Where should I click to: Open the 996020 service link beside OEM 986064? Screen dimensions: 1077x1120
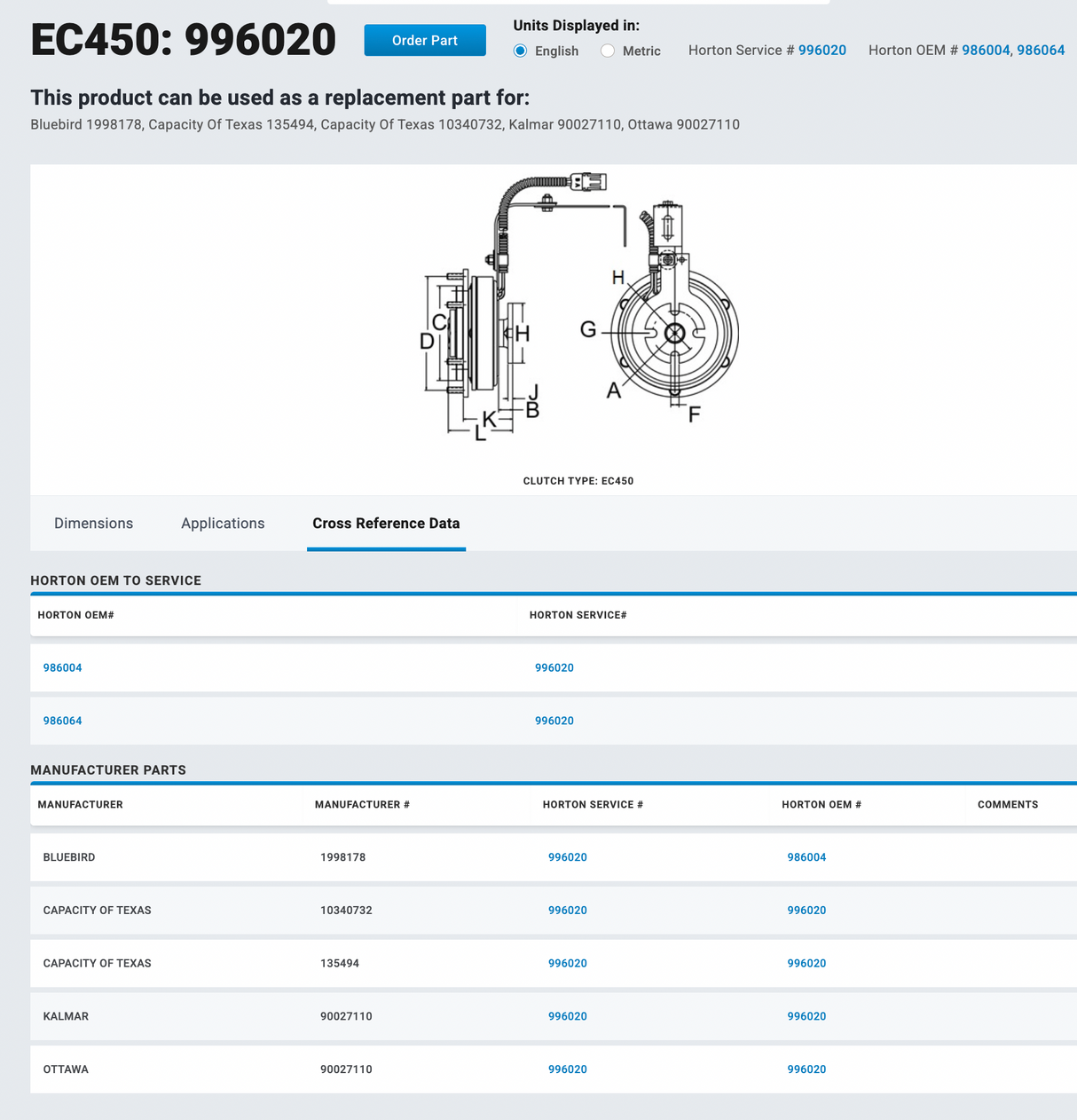tap(554, 720)
